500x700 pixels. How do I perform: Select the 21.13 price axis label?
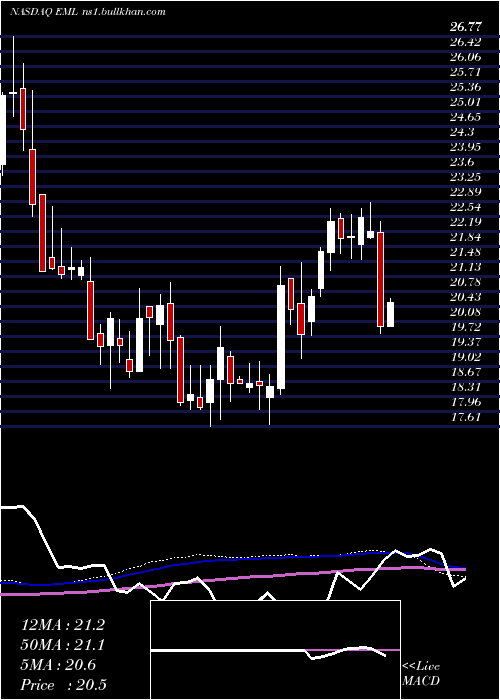click(466, 267)
